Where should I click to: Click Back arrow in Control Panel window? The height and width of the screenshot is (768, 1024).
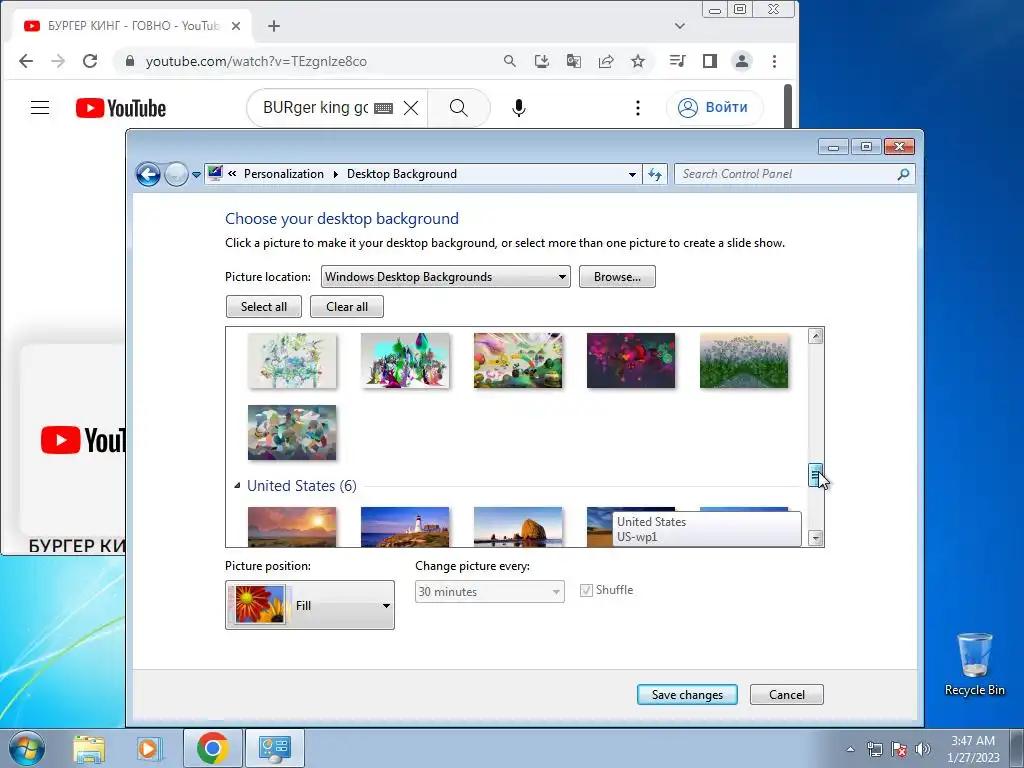point(148,174)
